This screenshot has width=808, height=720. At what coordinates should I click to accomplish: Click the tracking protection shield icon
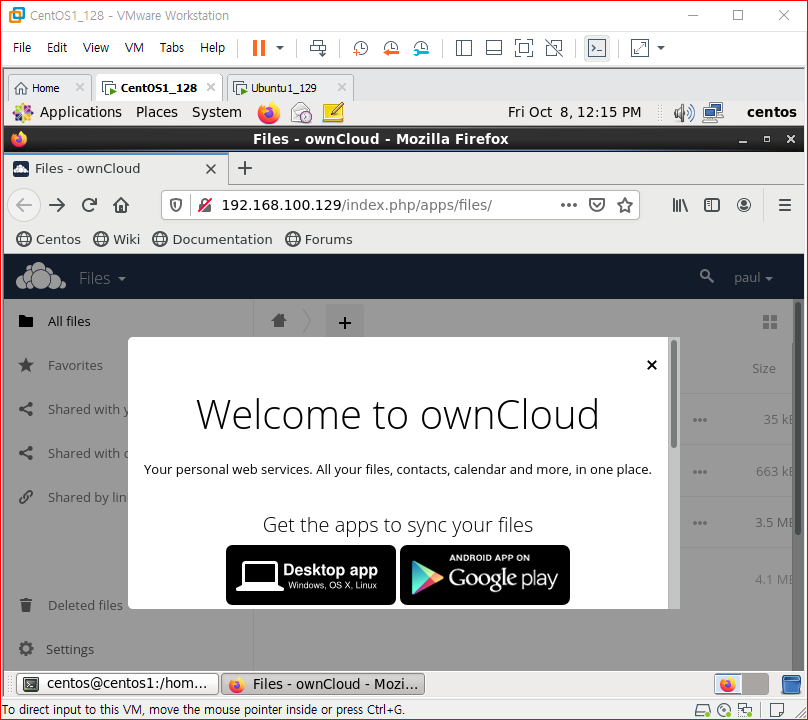pos(176,205)
